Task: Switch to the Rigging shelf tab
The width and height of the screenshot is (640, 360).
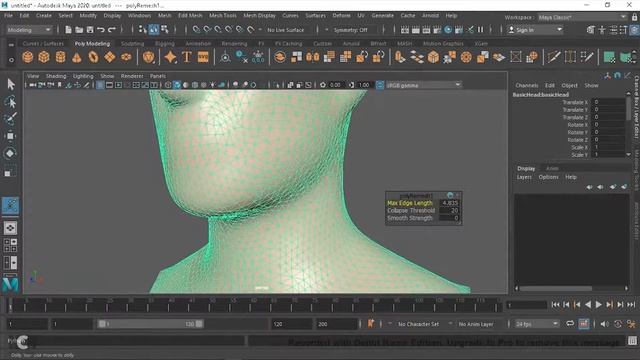Action: pyautogui.click(x=164, y=43)
